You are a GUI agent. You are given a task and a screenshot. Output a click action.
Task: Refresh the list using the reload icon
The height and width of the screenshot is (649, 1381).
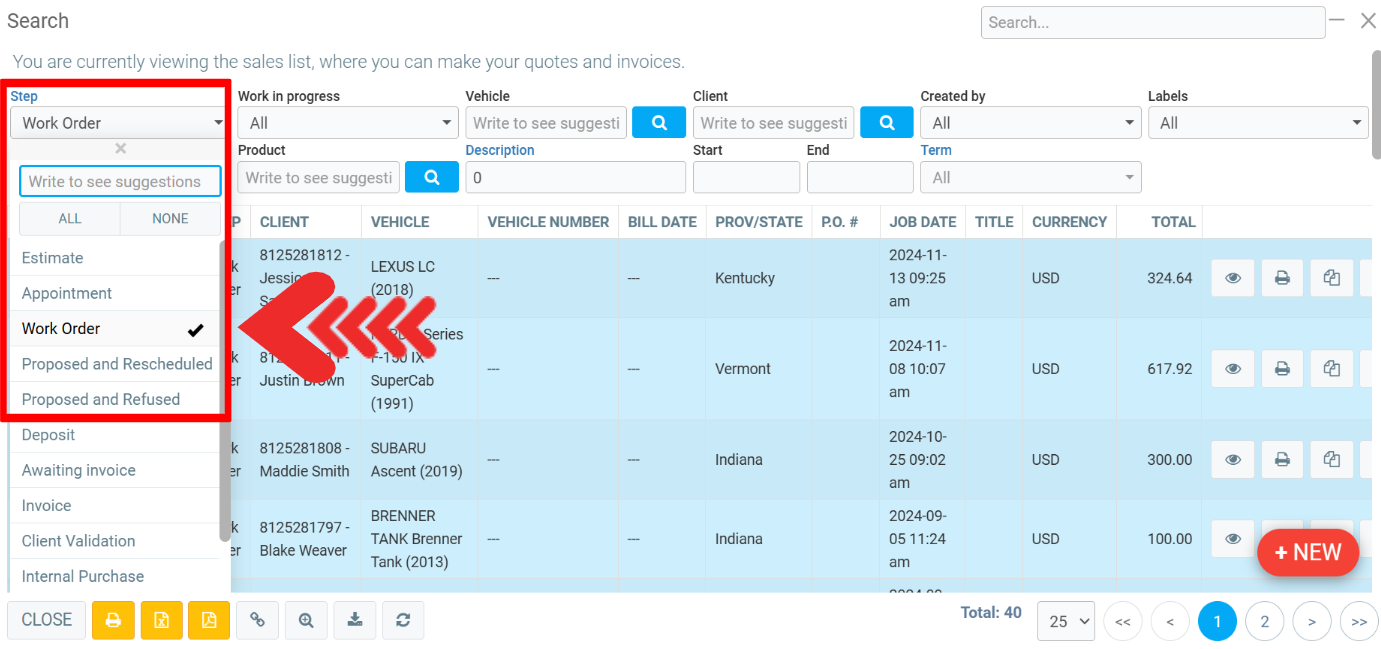403,620
